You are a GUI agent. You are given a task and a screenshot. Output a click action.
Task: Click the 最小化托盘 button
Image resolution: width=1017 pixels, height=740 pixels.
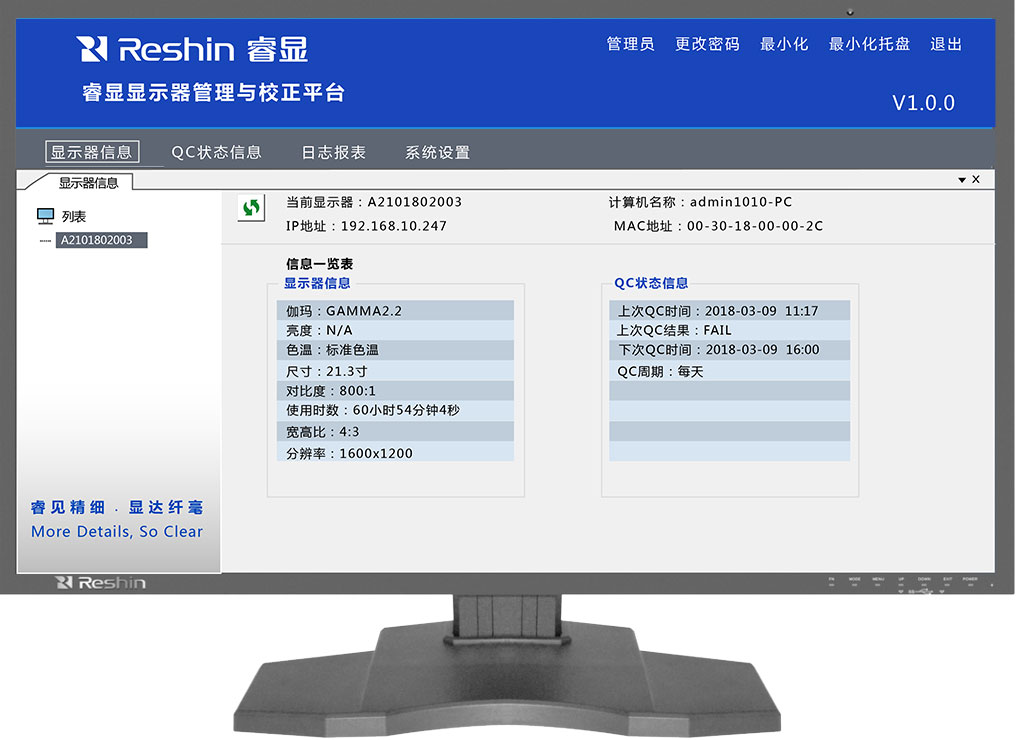(x=869, y=44)
